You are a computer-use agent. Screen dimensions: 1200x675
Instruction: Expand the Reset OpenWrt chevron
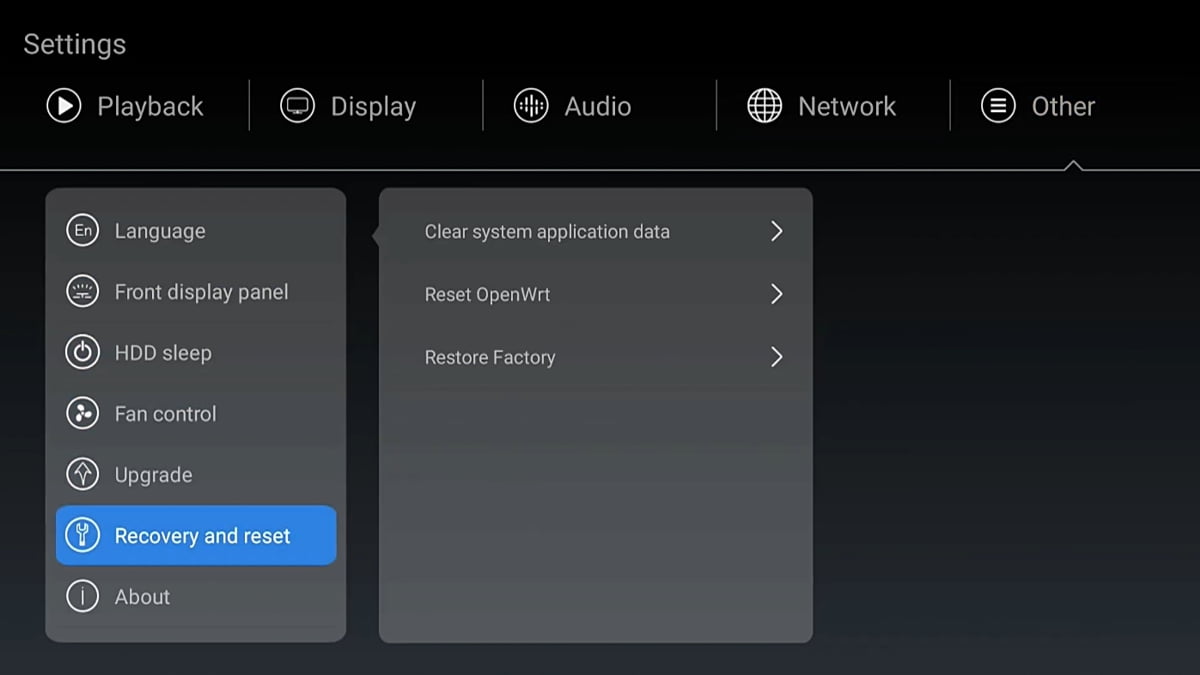(x=777, y=294)
